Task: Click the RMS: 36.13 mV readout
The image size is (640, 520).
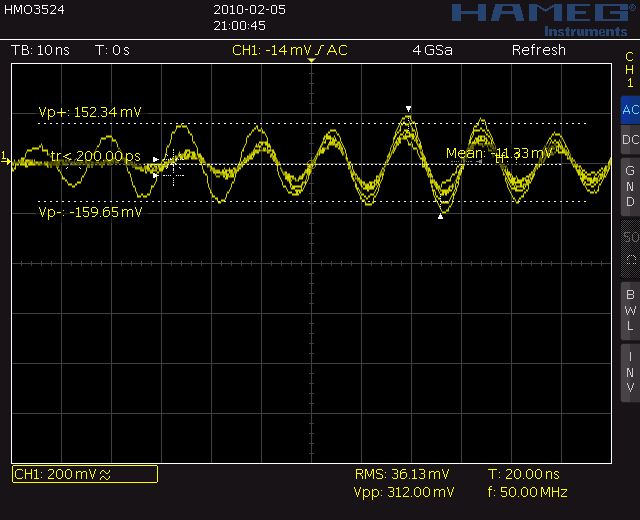Action: [402, 474]
